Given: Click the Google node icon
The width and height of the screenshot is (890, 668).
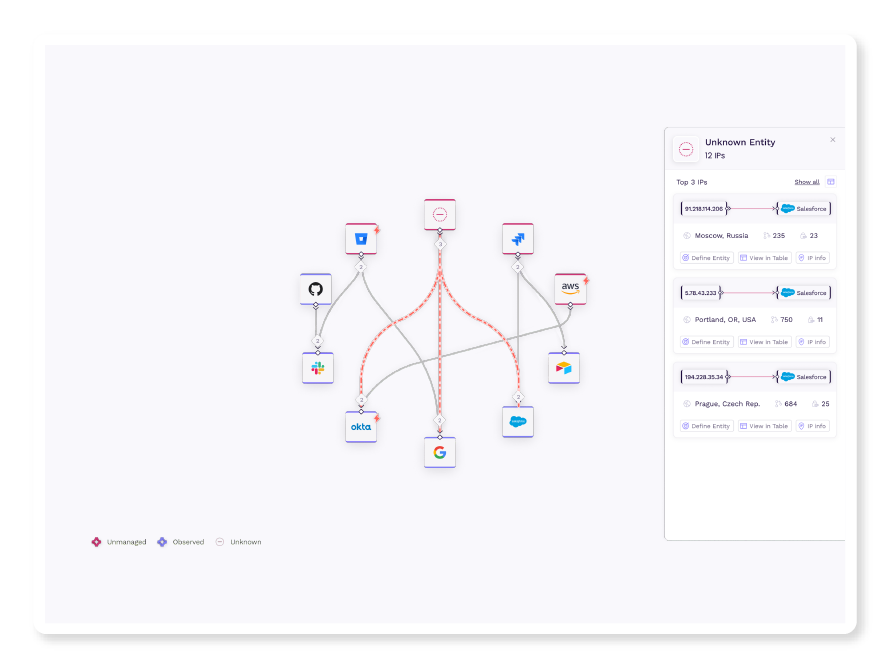Looking at the screenshot, I should pos(439,452).
